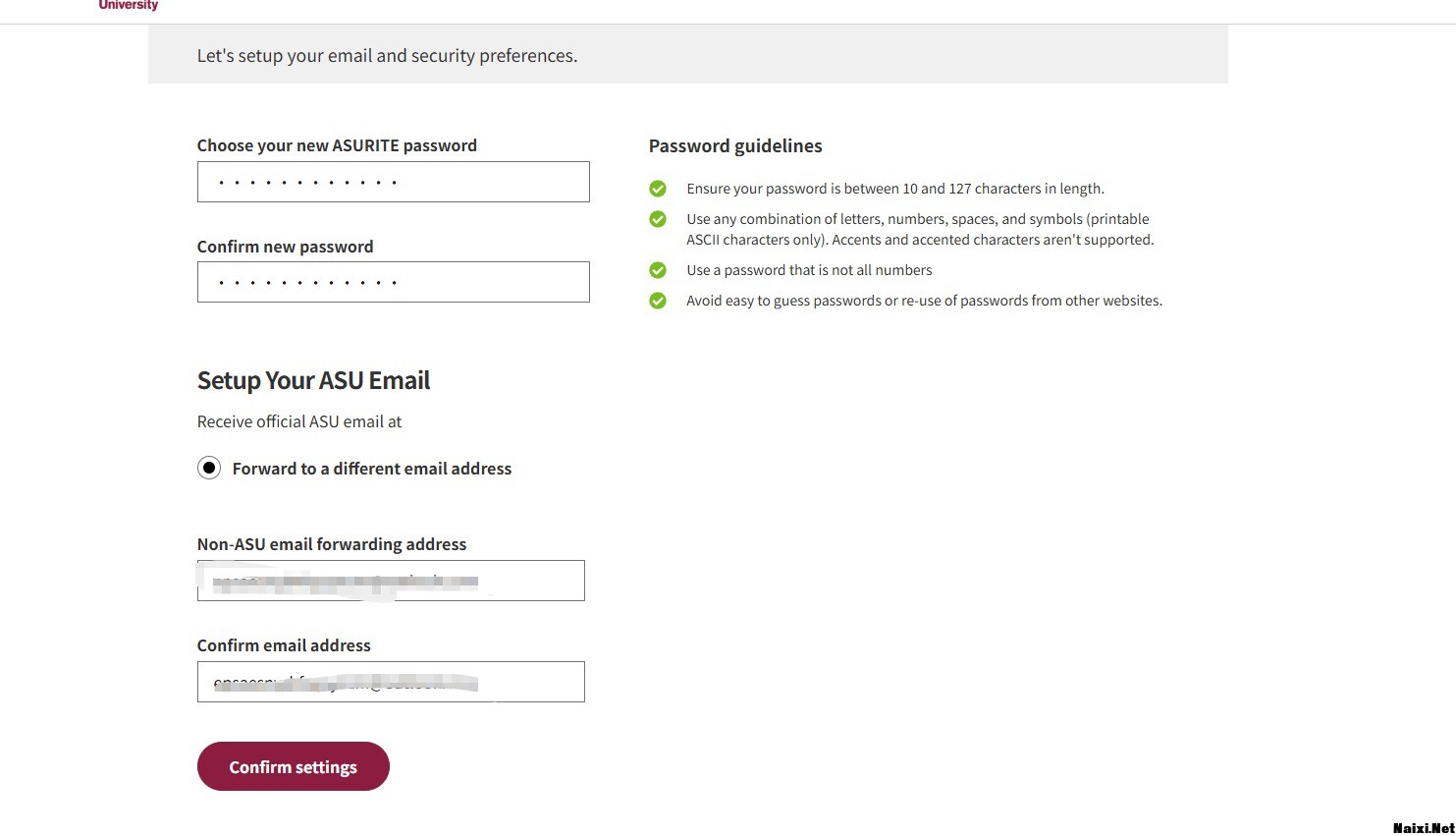Click the "Choose your new ASURITE password" label

pyautogui.click(x=337, y=145)
